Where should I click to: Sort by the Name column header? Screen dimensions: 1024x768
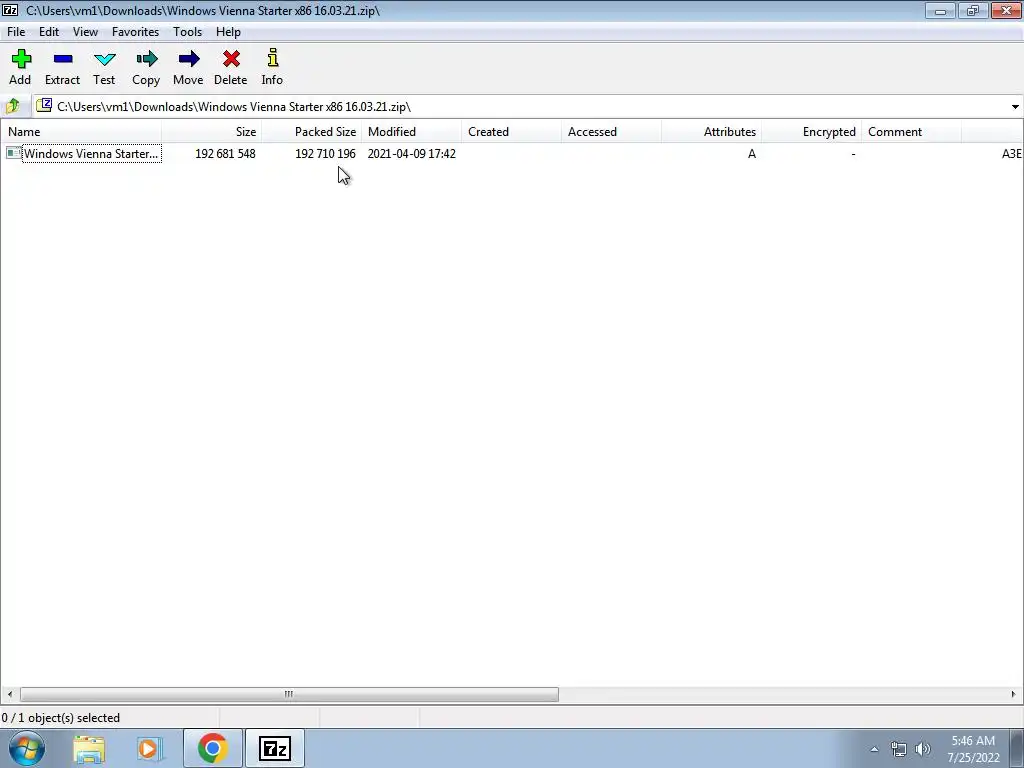[x=81, y=131]
